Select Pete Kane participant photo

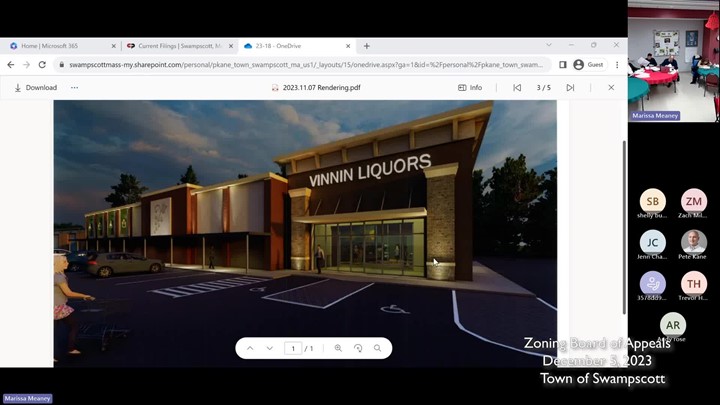pyautogui.click(x=694, y=242)
